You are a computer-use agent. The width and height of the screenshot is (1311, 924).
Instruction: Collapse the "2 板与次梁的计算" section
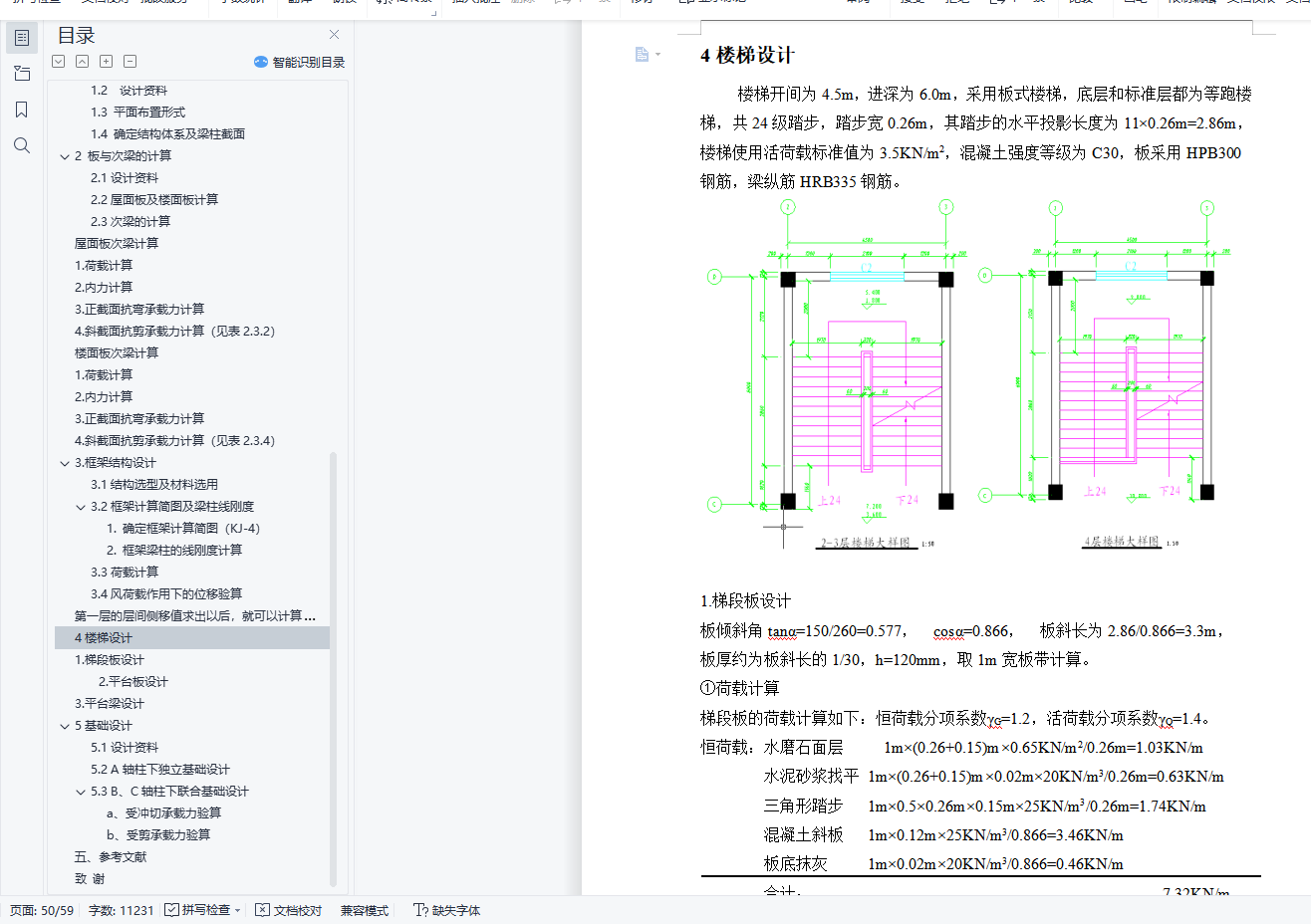pyautogui.click(x=65, y=156)
